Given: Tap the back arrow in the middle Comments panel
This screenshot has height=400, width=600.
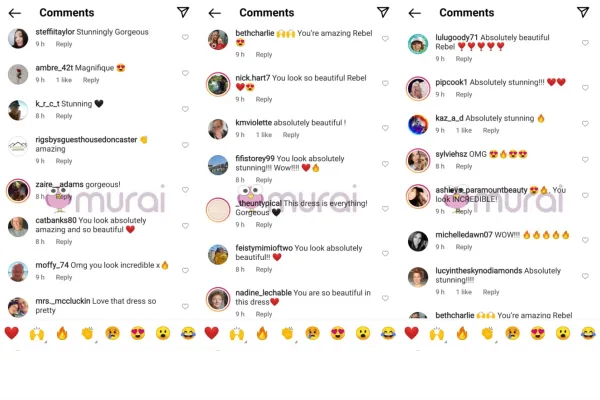Looking at the screenshot, I should 215,13.
